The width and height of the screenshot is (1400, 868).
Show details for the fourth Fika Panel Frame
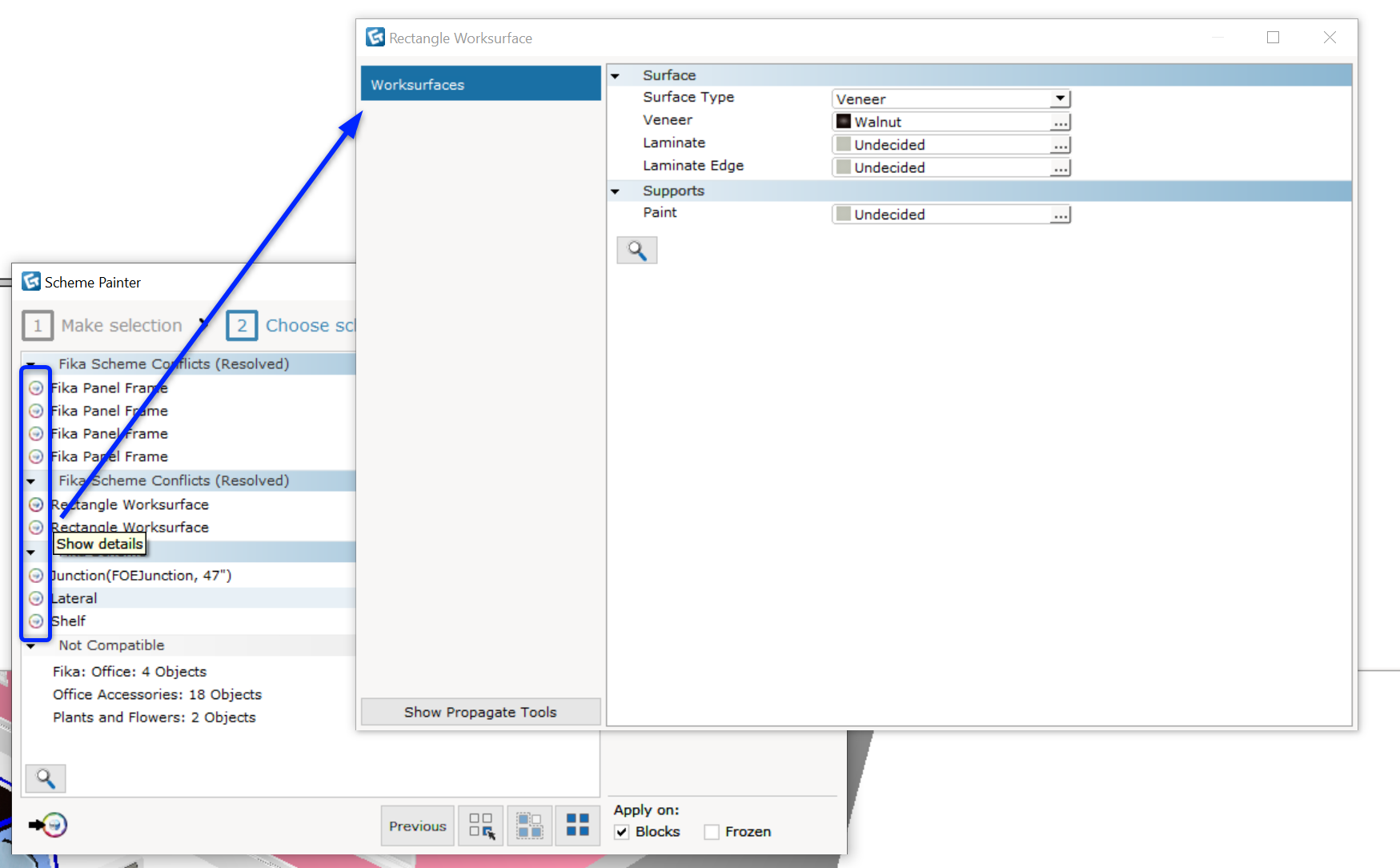point(36,456)
